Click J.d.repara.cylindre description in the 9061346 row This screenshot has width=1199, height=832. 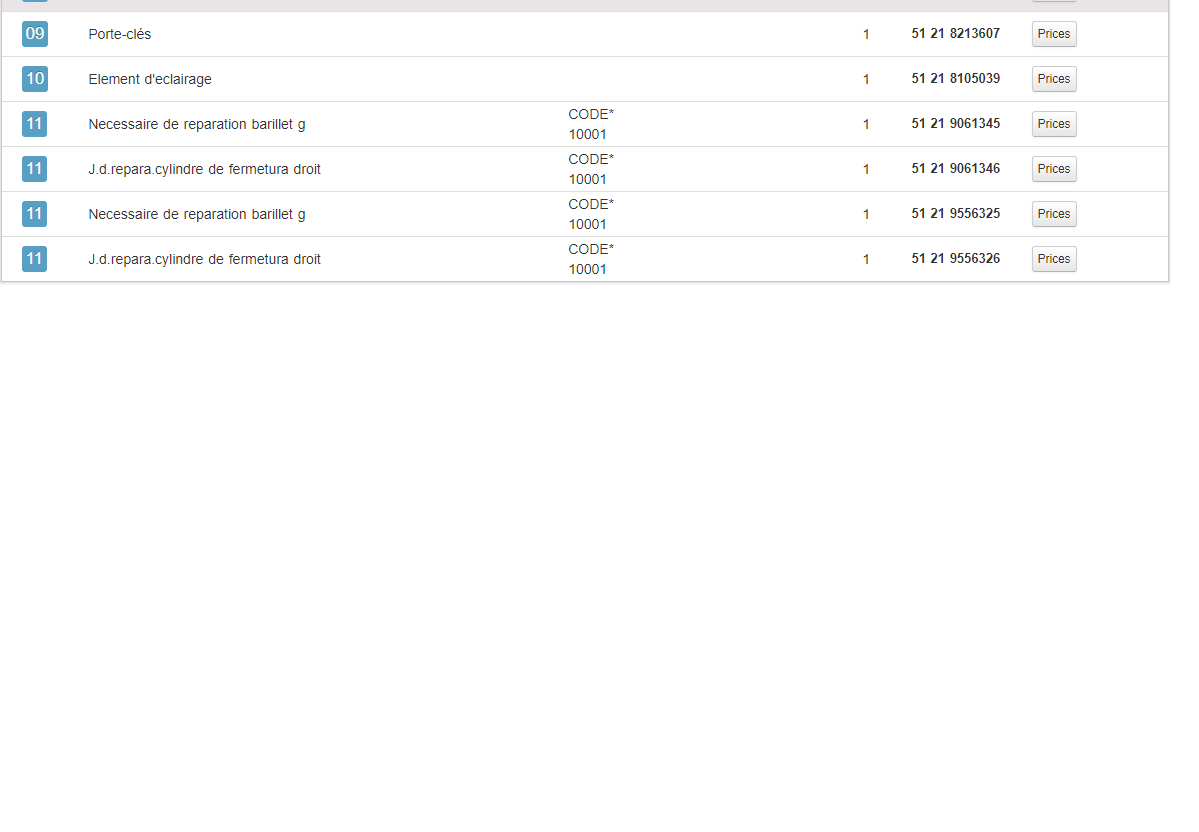click(x=204, y=170)
